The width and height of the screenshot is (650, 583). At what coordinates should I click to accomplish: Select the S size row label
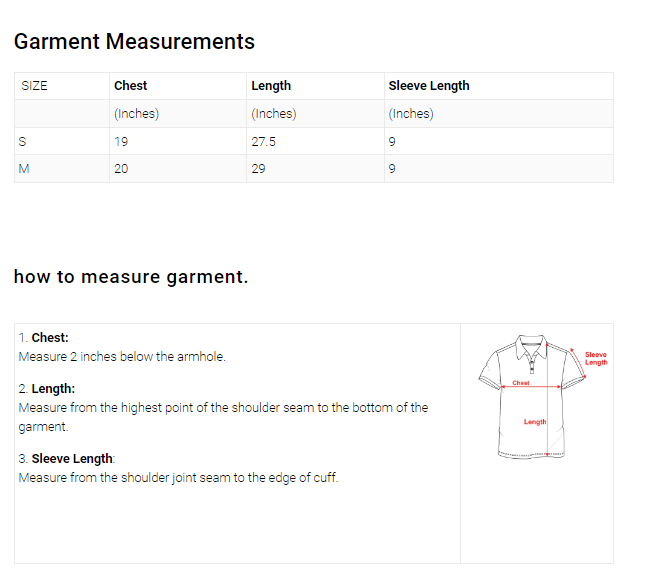coord(22,142)
